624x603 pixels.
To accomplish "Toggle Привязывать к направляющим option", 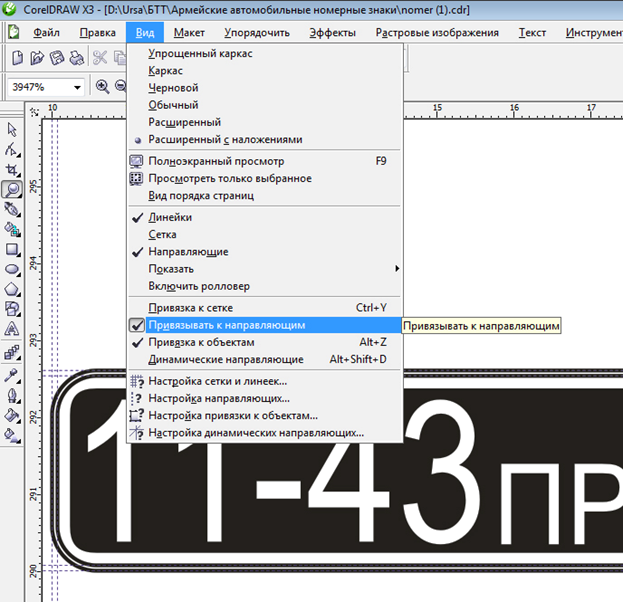I will pos(265,325).
